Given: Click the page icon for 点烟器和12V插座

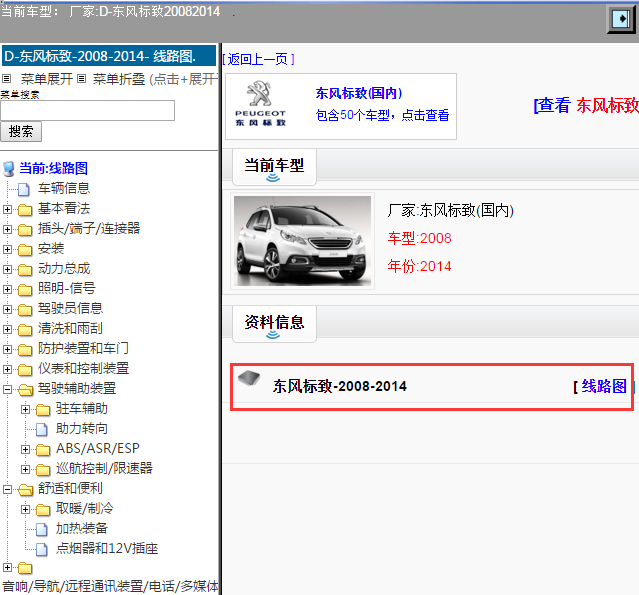Looking at the screenshot, I should (x=42, y=549).
